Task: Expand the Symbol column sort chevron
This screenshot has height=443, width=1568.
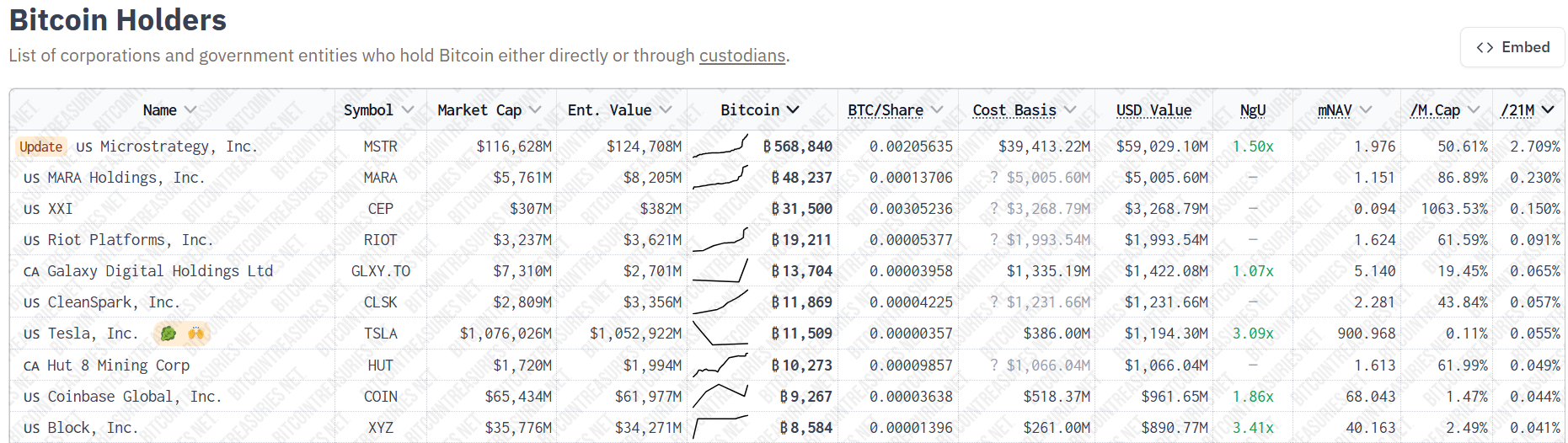Action: point(408,110)
